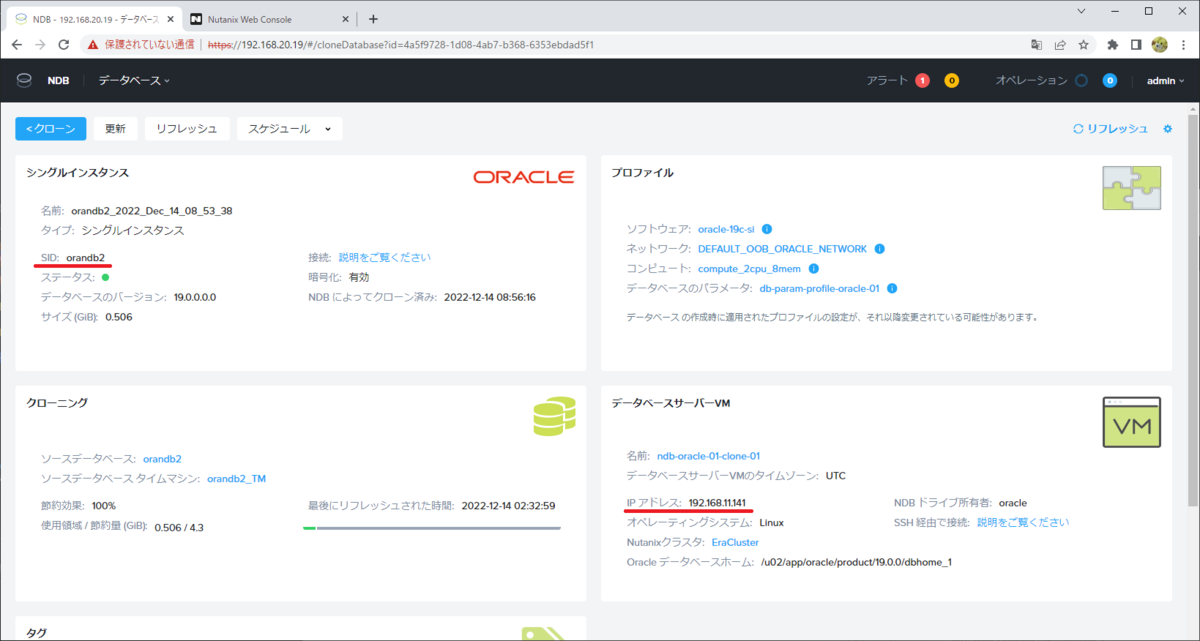Open compute_2cpu_8mem profile link
This screenshot has height=641, width=1200.
(x=749, y=269)
